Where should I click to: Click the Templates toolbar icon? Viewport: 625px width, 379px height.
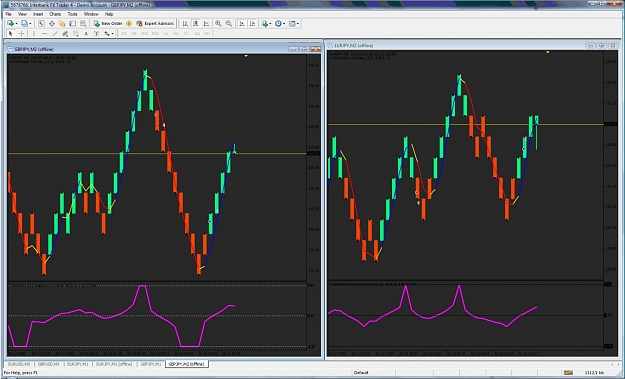(x=292, y=24)
